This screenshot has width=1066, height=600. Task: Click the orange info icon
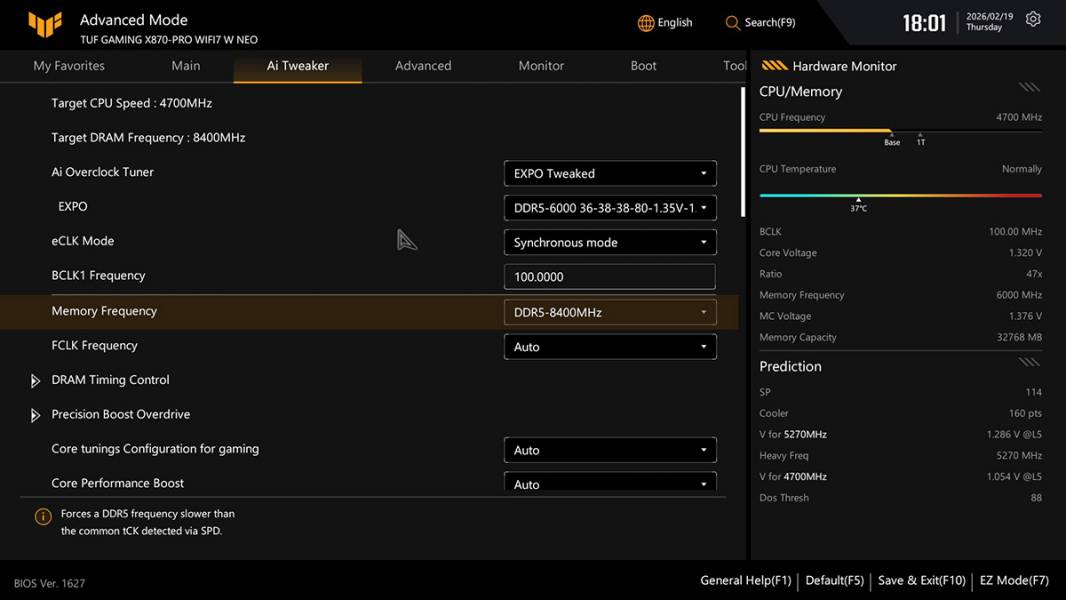(x=43, y=517)
